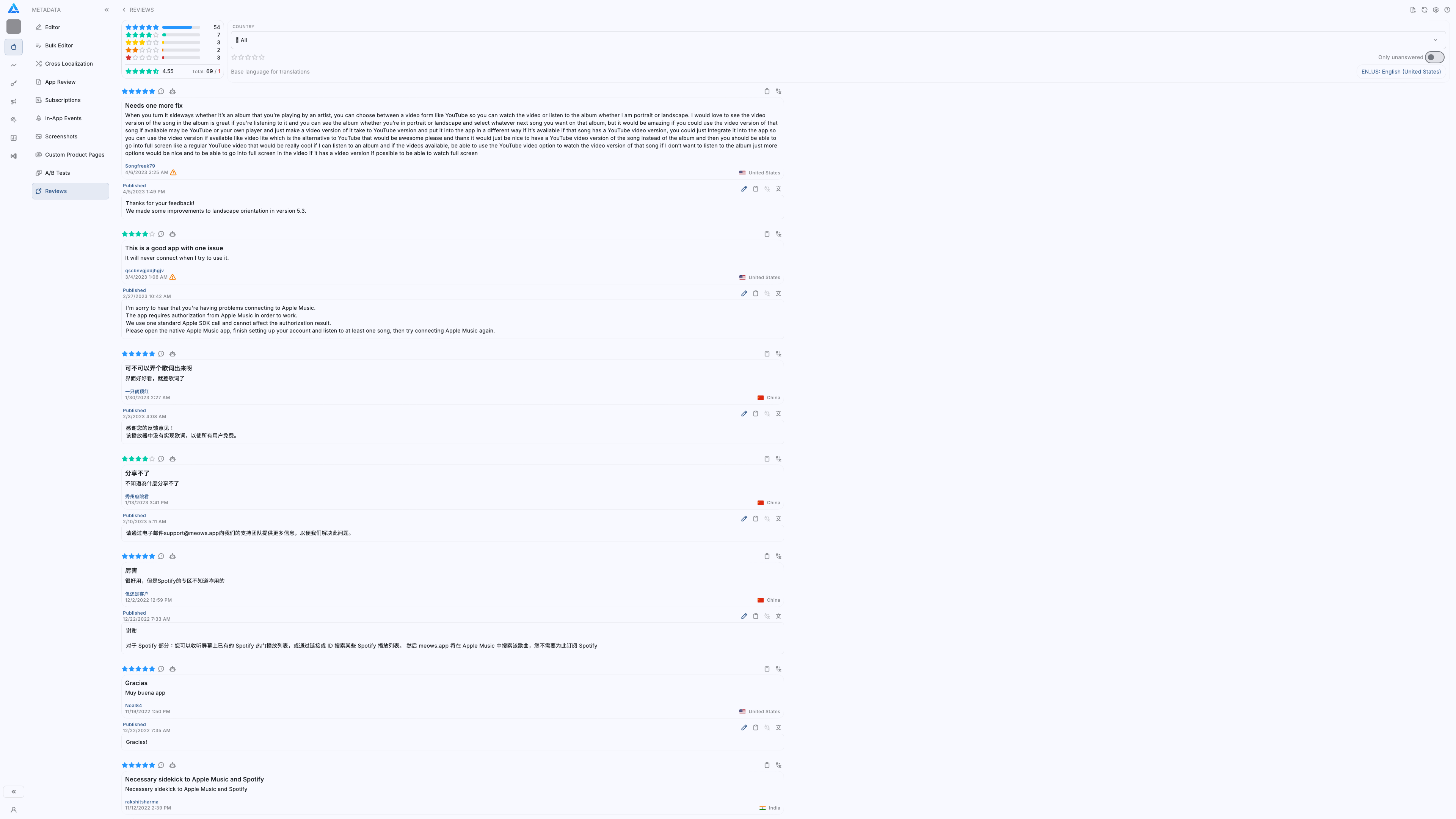Open Screenshots in metadata menu
Image resolution: width=1456 pixels, height=819 pixels.
(x=61, y=136)
